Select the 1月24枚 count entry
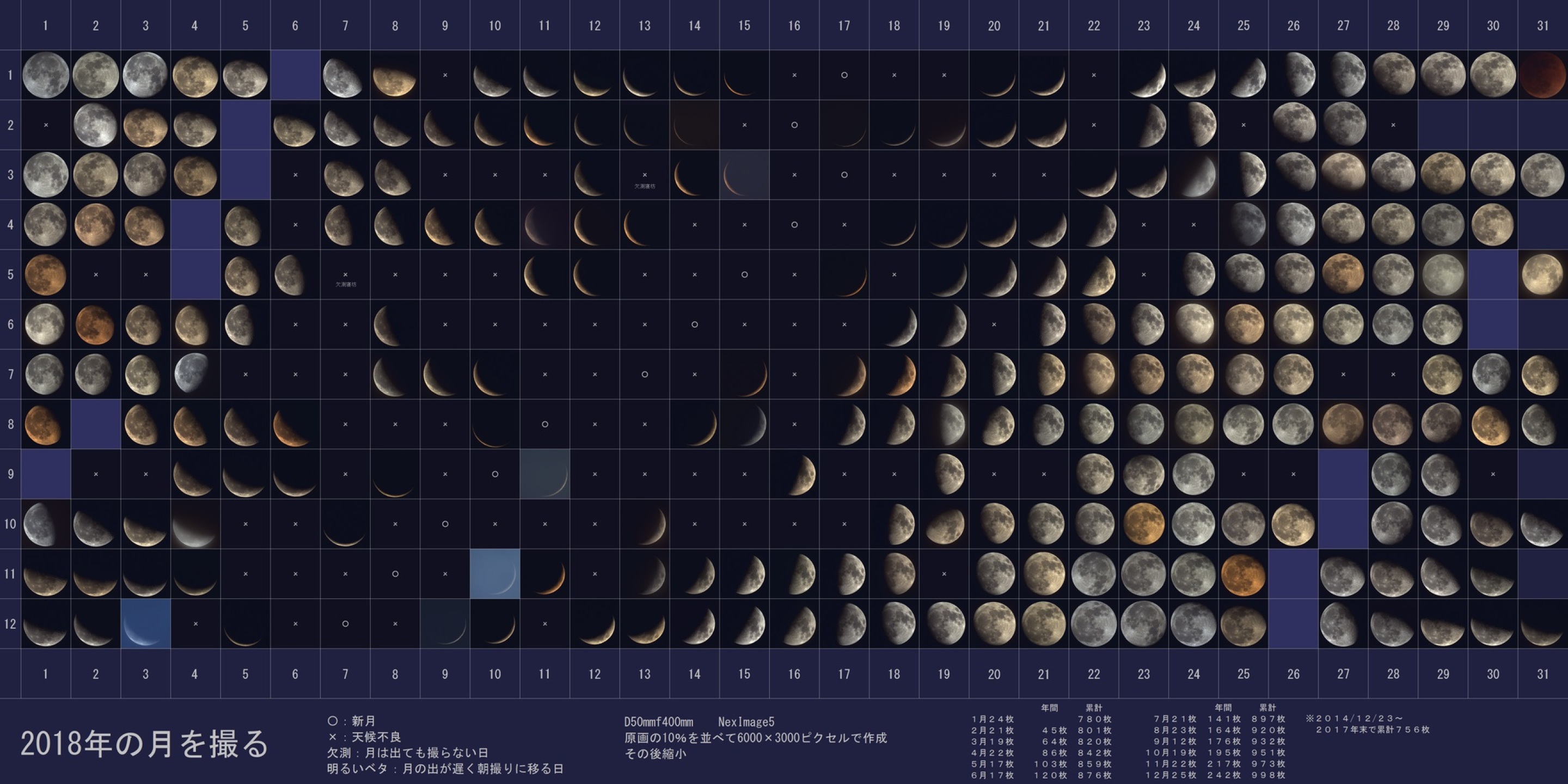 click(993, 719)
